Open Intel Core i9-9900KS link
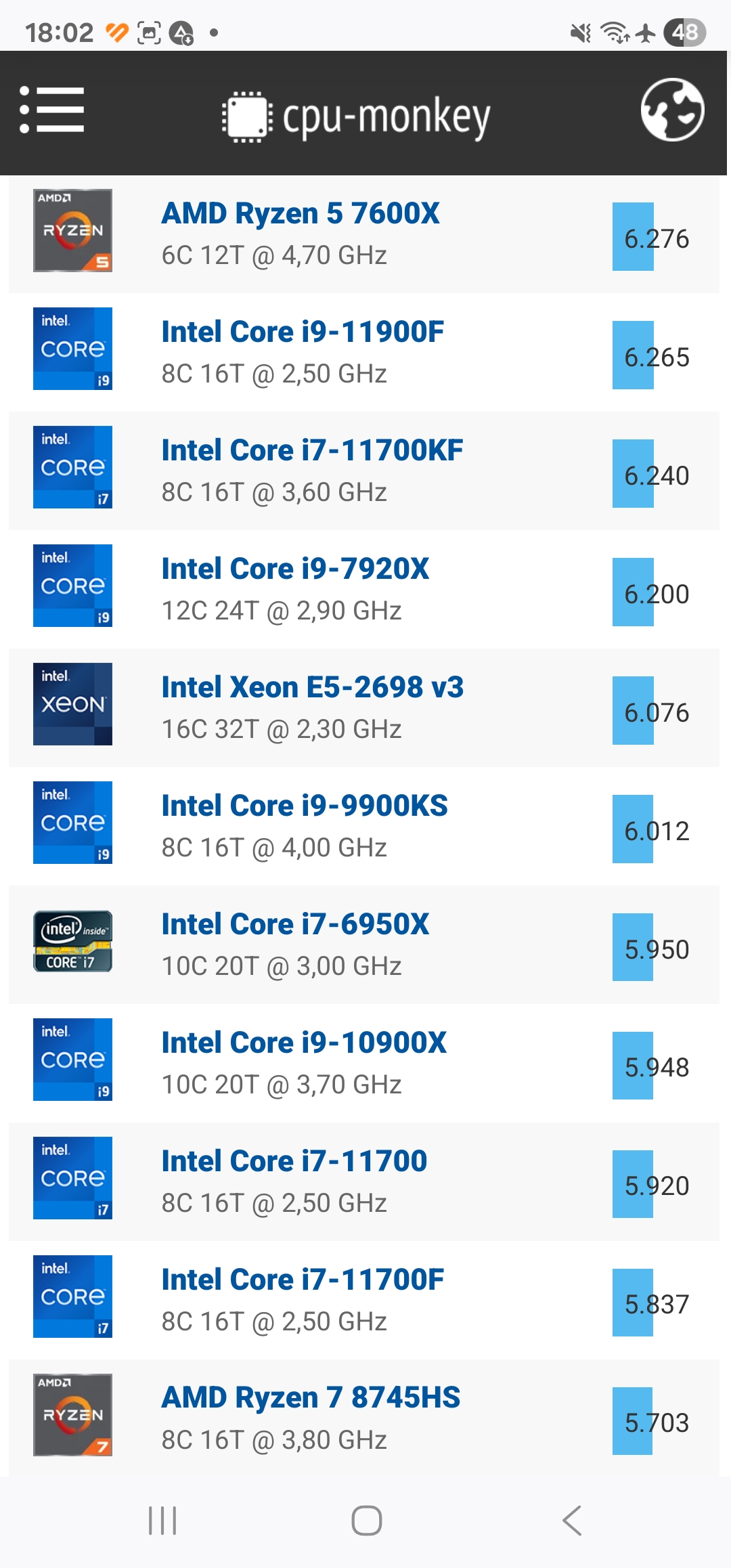 305,806
